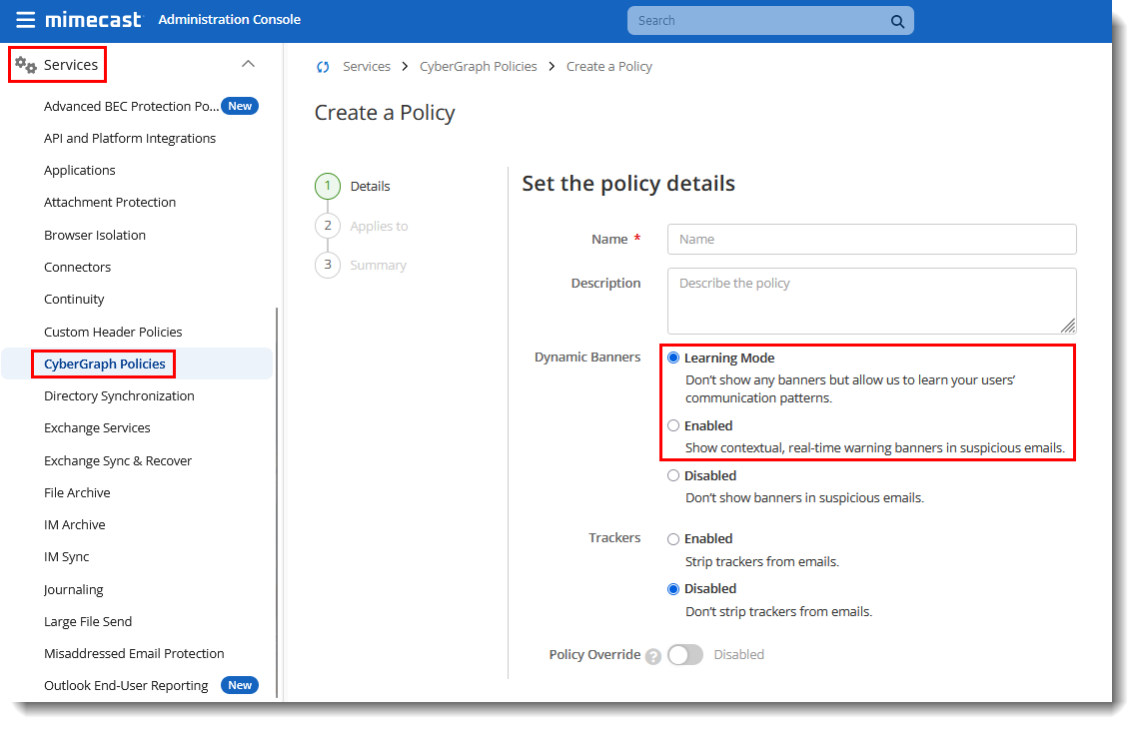
Task: Click the New badge on Advanced BEC Protection
Action: [x=240, y=106]
